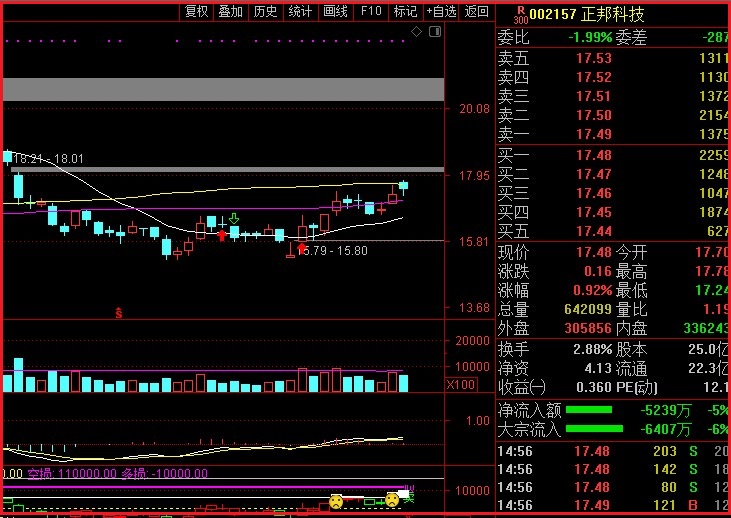The image size is (731, 518).
Task: Toggle 复权 price adjustment
Action: click(197, 11)
